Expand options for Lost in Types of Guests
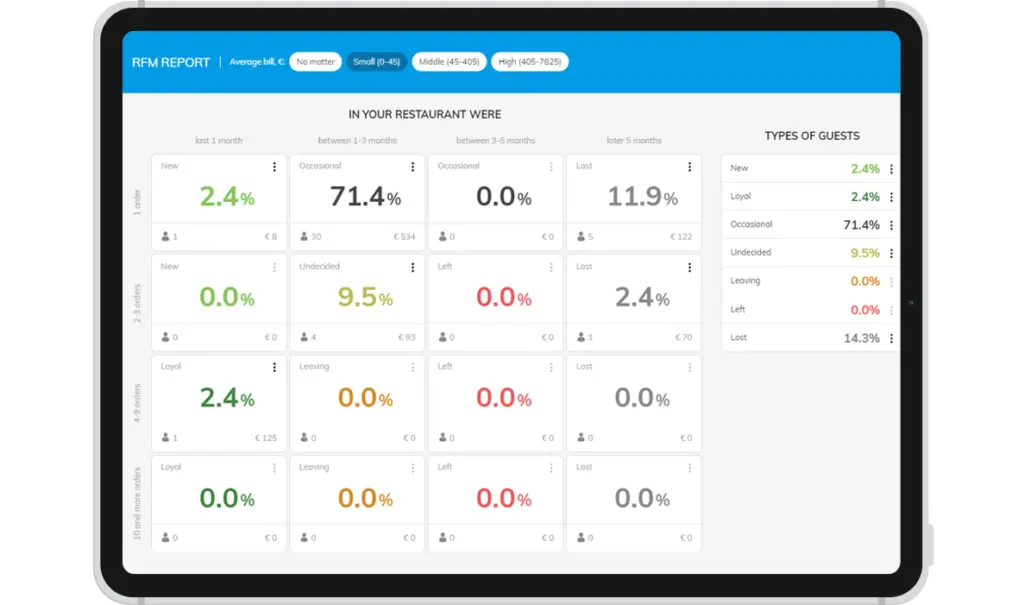 (x=891, y=339)
